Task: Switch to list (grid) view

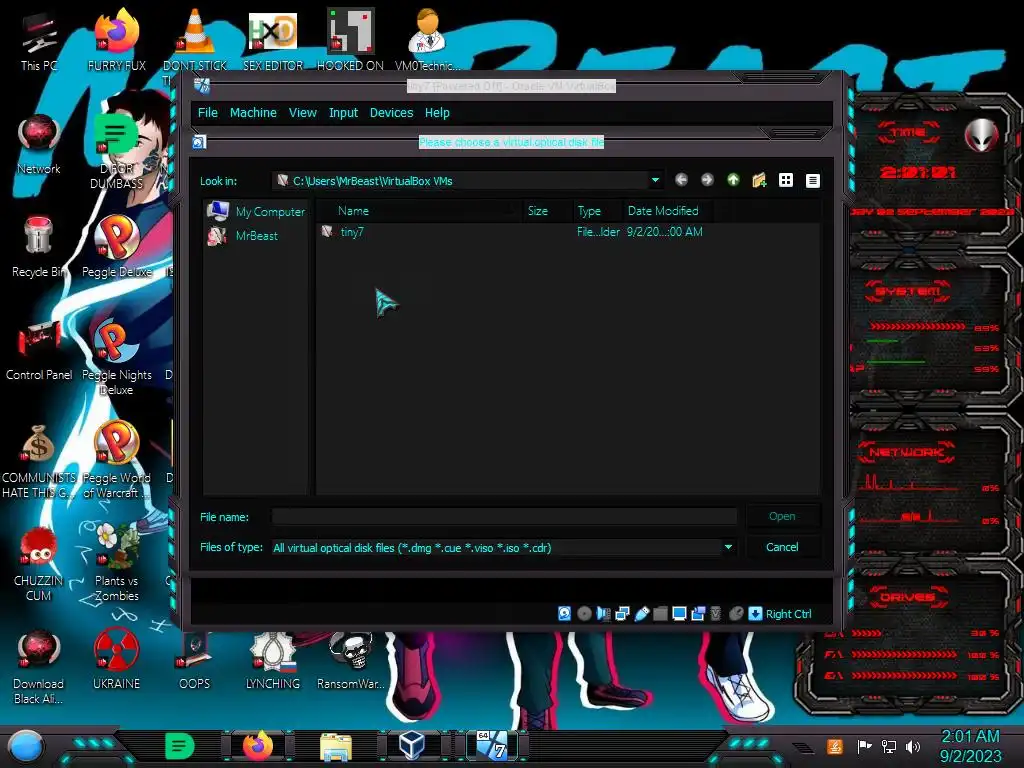Action: pyautogui.click(x=786, y=180)
